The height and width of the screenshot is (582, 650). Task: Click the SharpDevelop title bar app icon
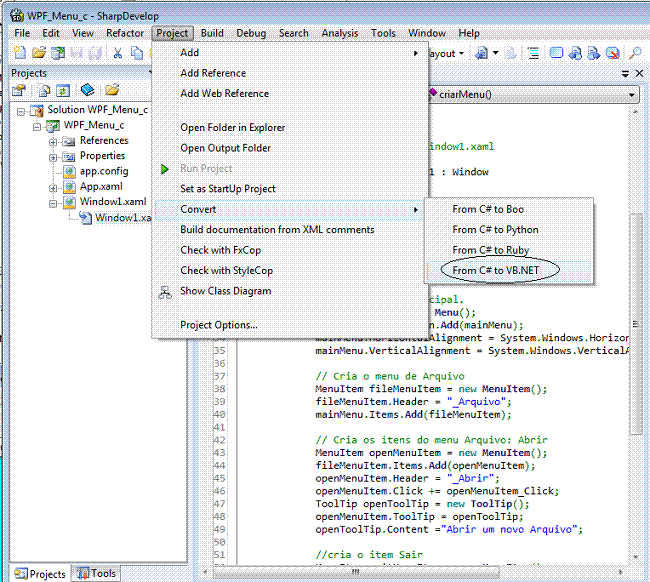[x=17, y=16]
